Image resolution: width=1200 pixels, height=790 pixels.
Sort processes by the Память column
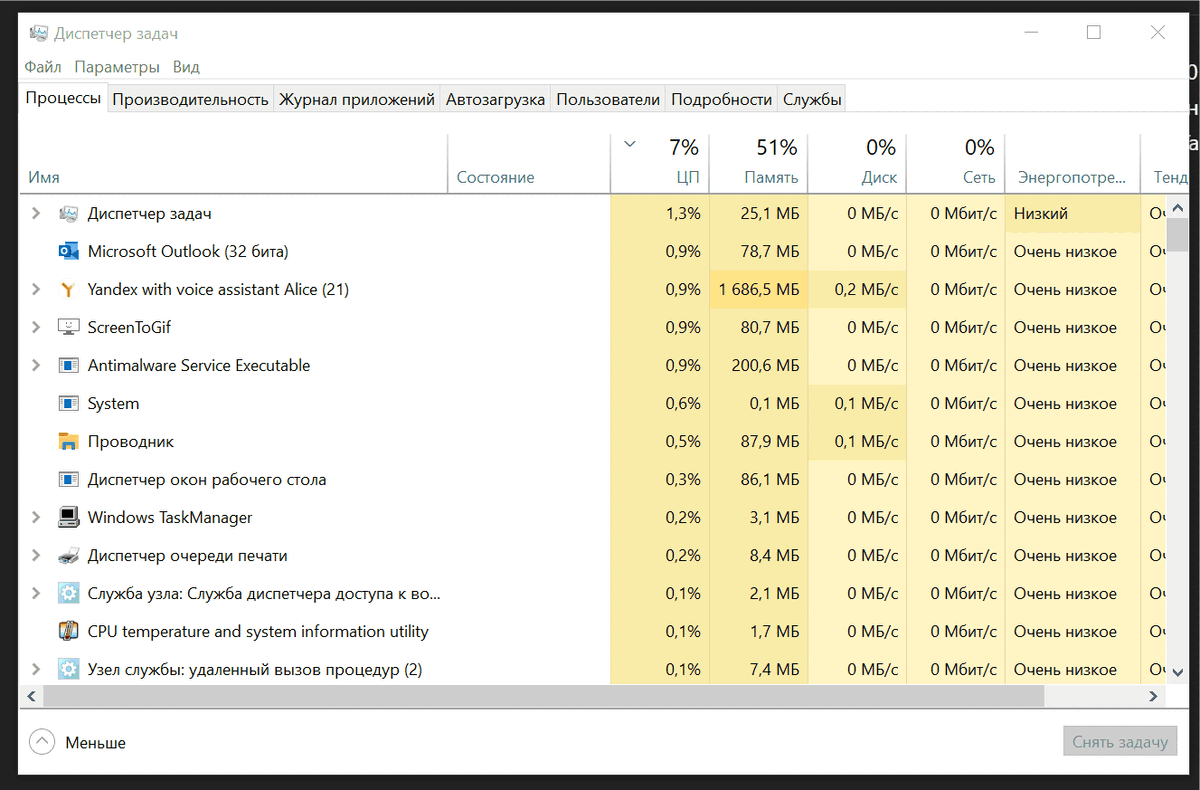coord(772,162)
